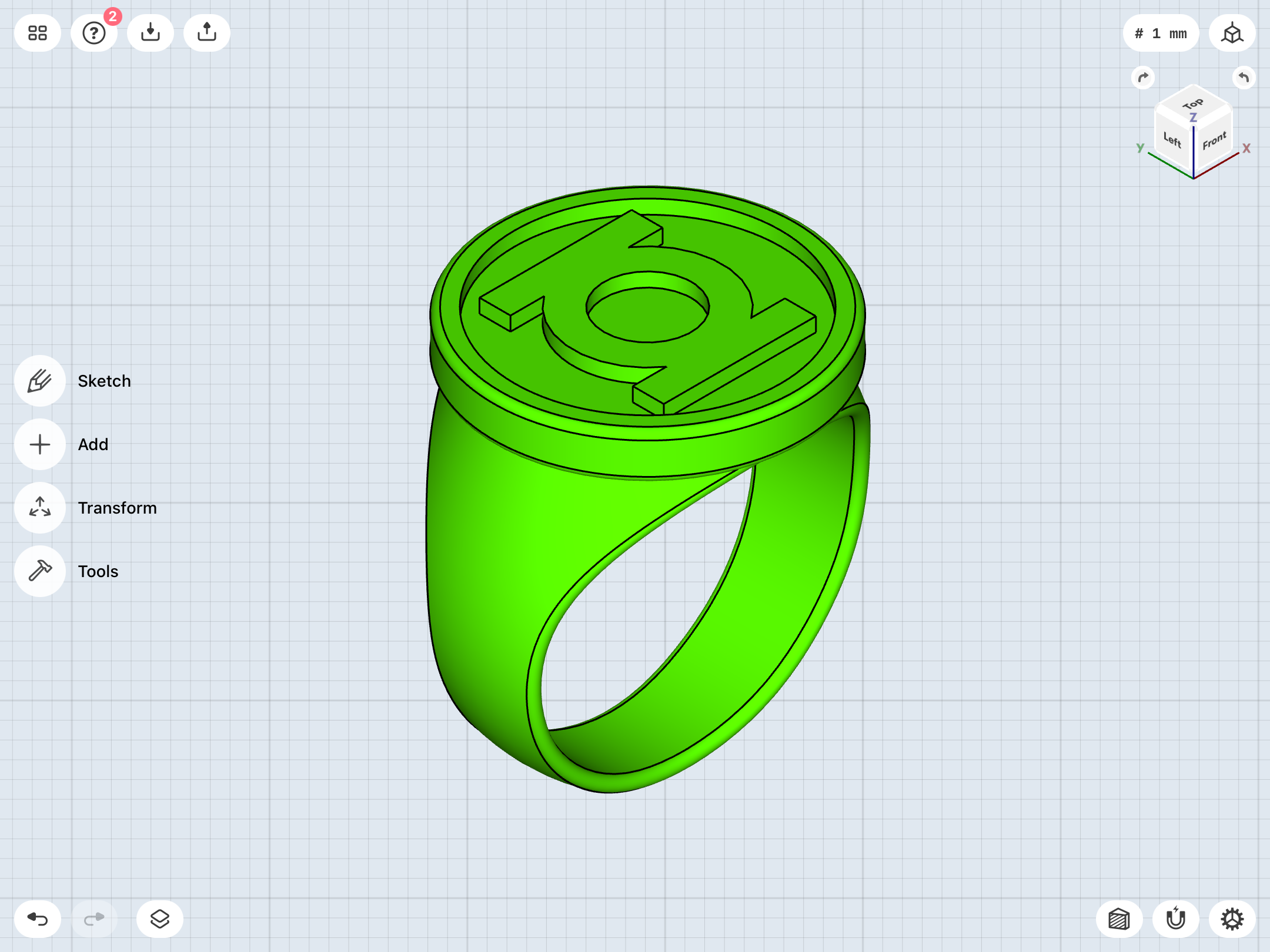
Task: Click the Add menu label
Action: coord(93,444)
